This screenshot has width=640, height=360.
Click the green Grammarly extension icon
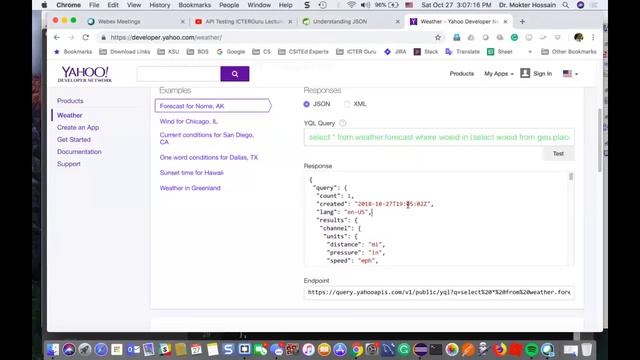pos(514,38)
